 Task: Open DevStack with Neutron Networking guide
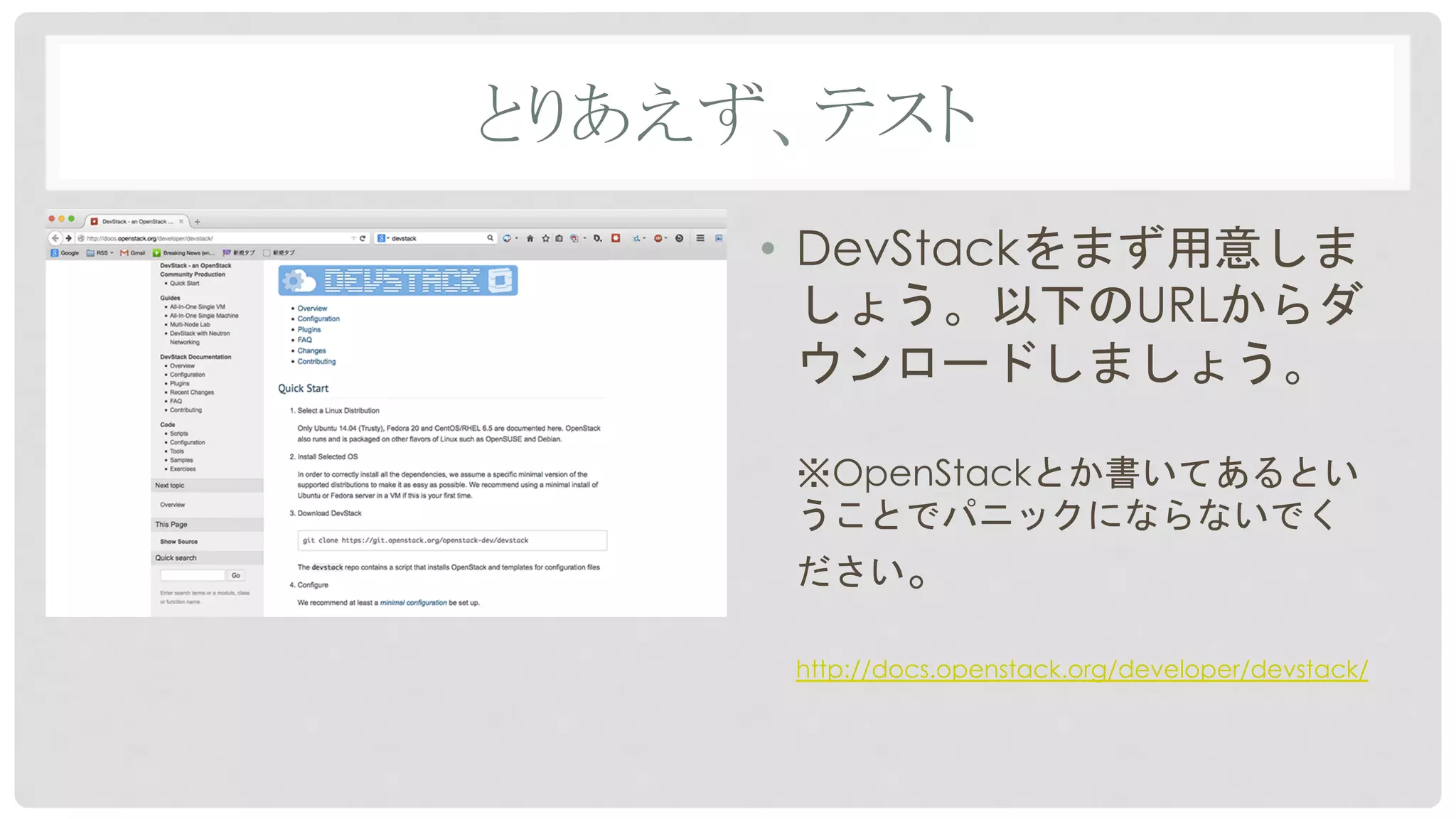pyautogui.click(x=200, y=337)
